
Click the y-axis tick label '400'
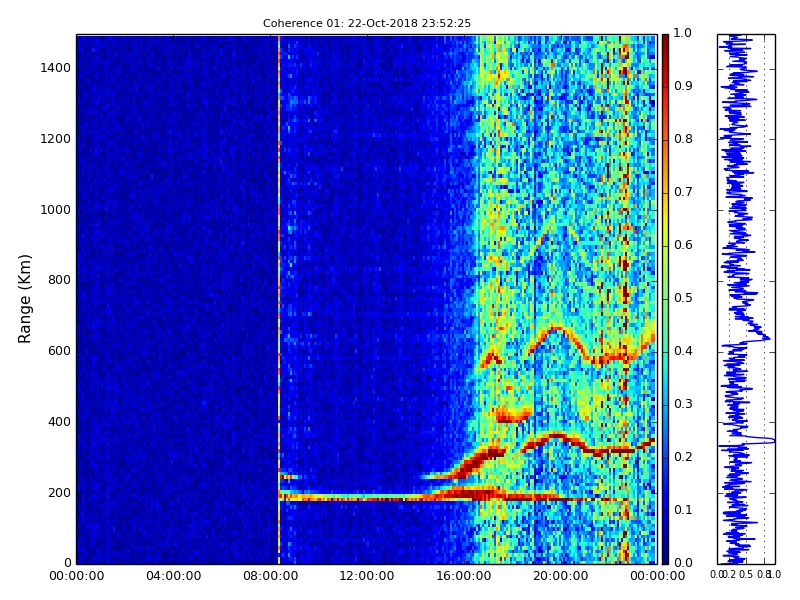coord(60,422)
